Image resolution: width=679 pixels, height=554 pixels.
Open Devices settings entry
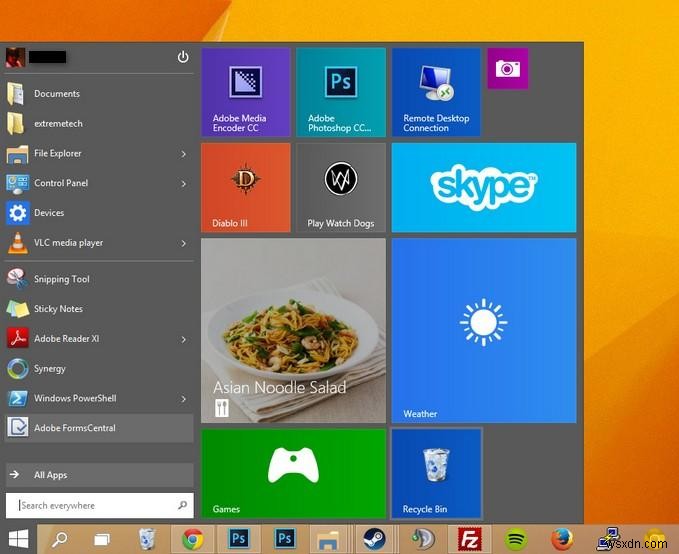tap(99, 213)
